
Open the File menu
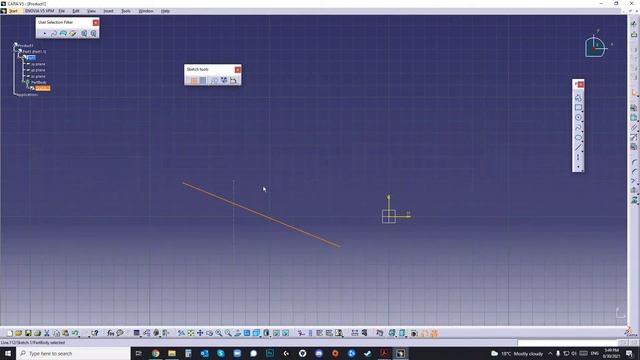click(62, 11)
